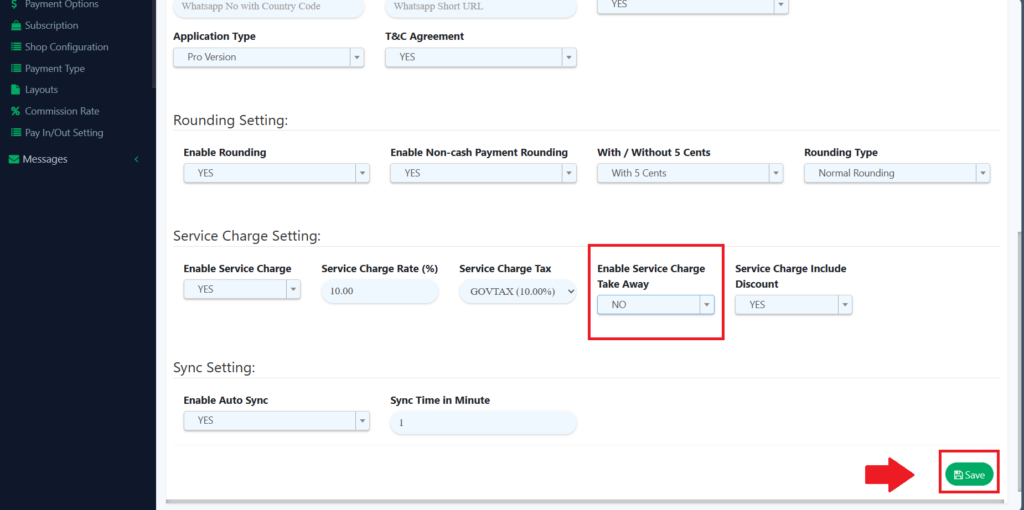Open the Enable Rounding dropdown
1024x510 pixels.
(x=276, y=173)
